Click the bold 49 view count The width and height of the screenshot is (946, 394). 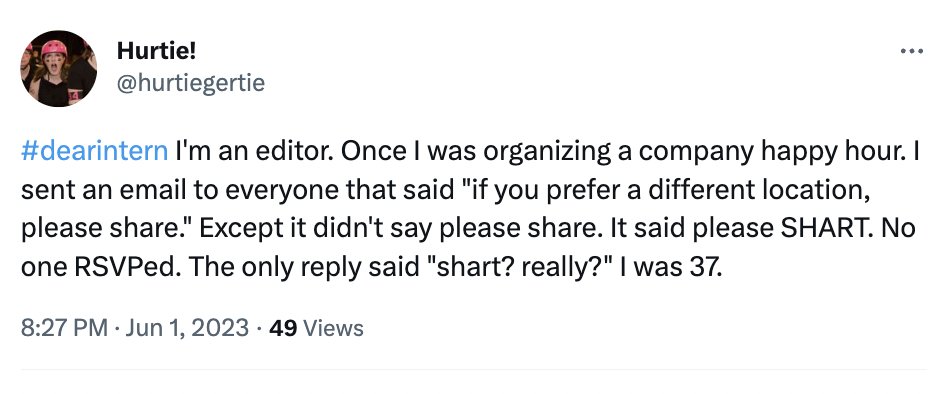pyautogui.click(x=283, y=328)
